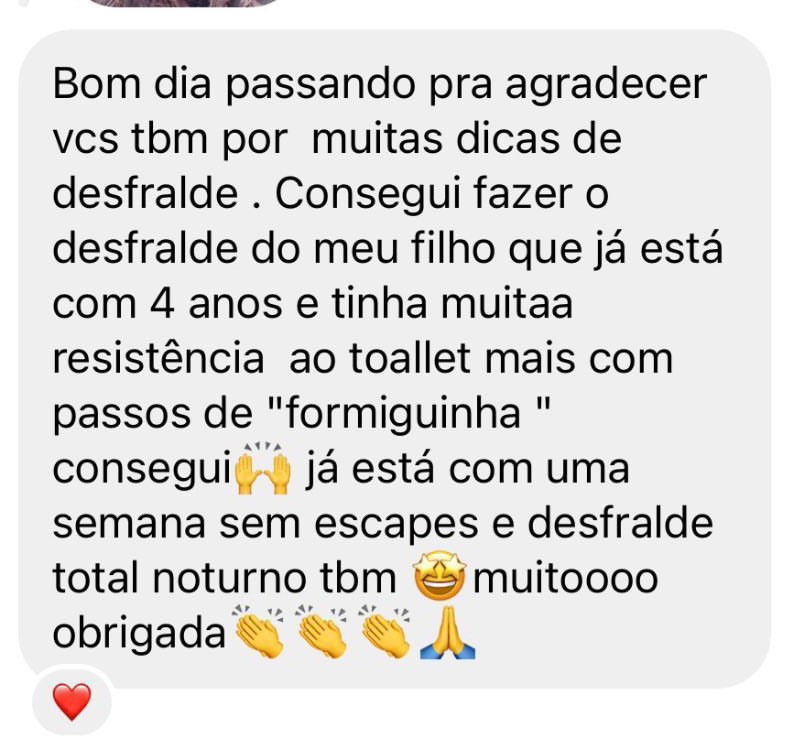Click the text "4 anos" in the message
Screen dimensions: 801x740
tap(217, 303)
